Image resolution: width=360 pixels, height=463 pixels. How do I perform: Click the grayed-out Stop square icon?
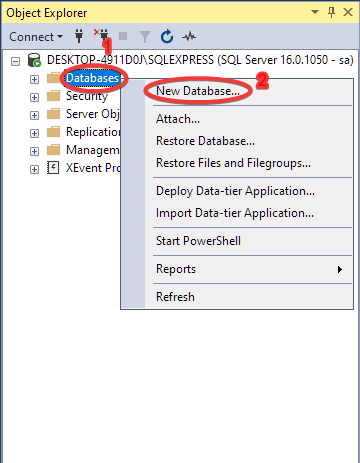tap(123, 36)
